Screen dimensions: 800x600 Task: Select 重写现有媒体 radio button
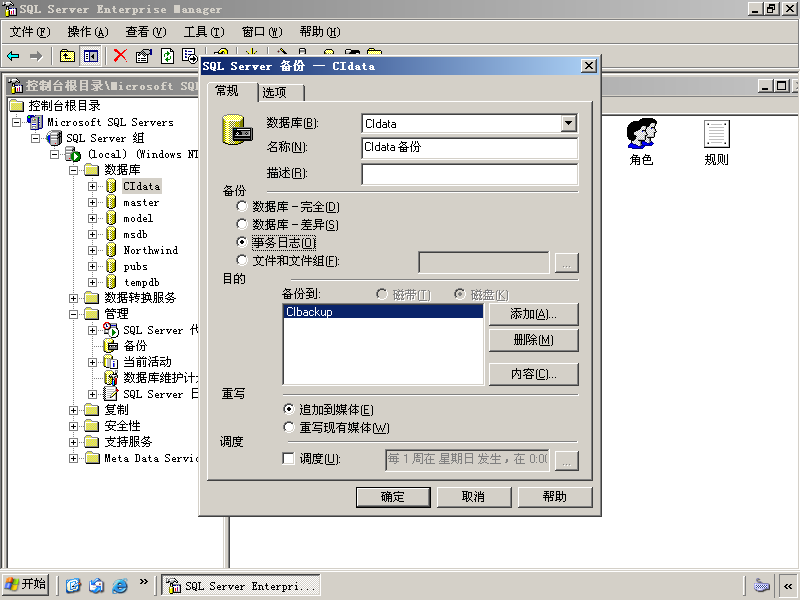coord(289,428)
